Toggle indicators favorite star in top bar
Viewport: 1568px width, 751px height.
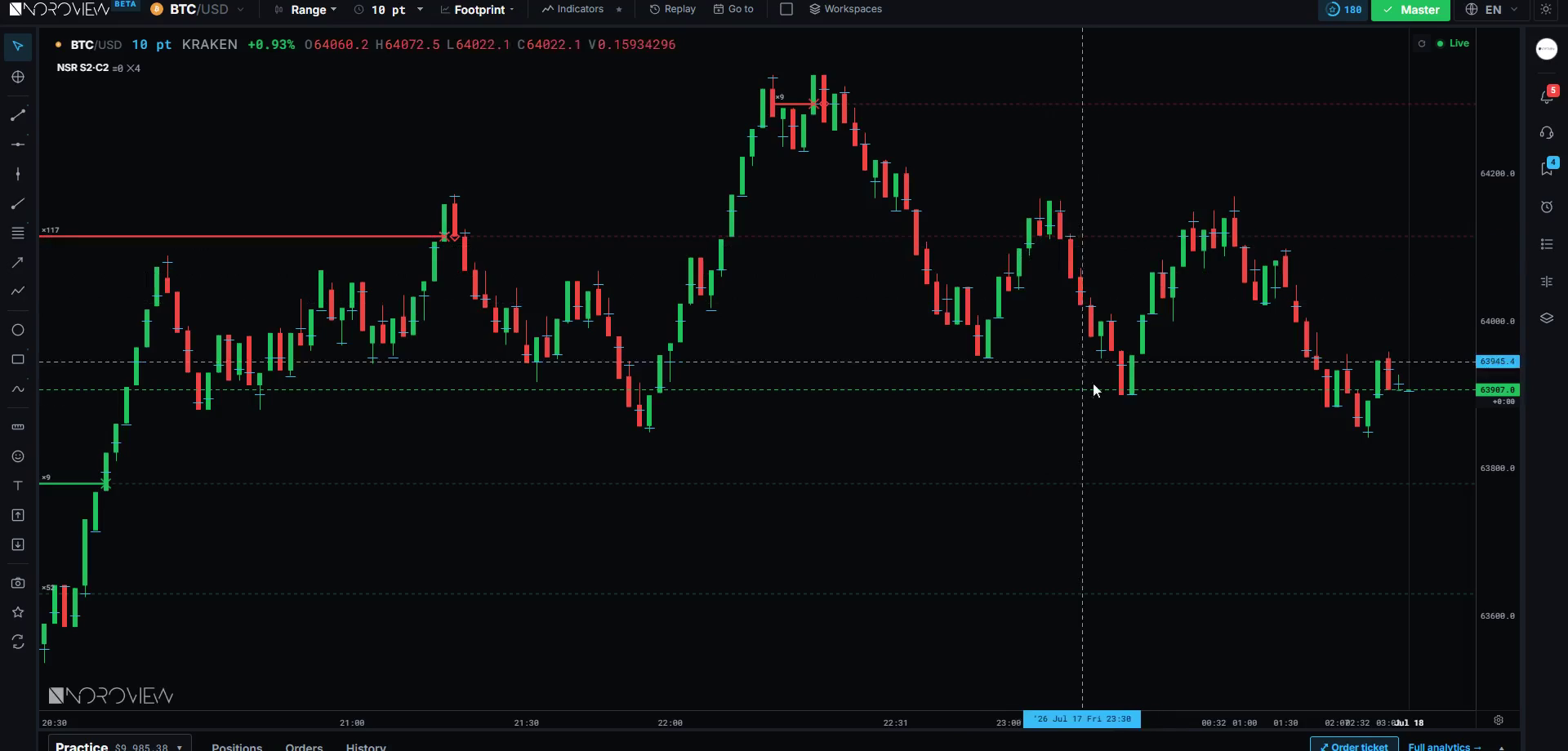point(619,10)
